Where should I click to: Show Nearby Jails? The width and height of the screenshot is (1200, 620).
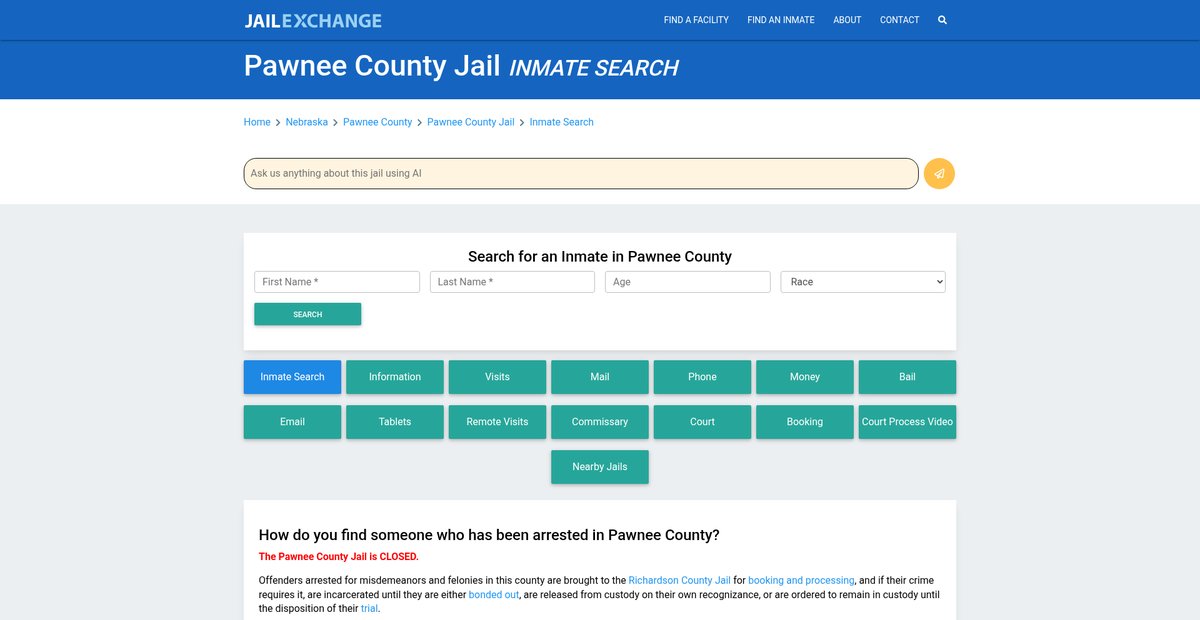600,467
